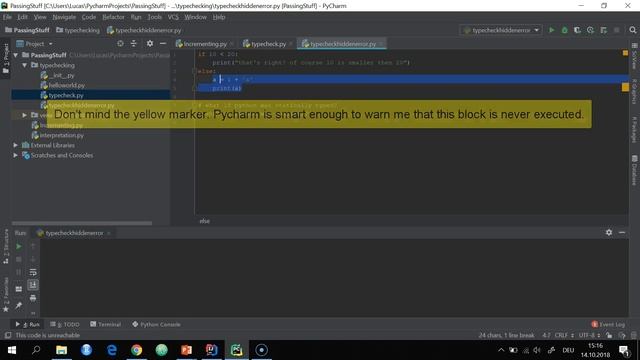Toggle soft-wrap in Run console
This screenshot has height=360, width=640.
[x=33, y=272]
